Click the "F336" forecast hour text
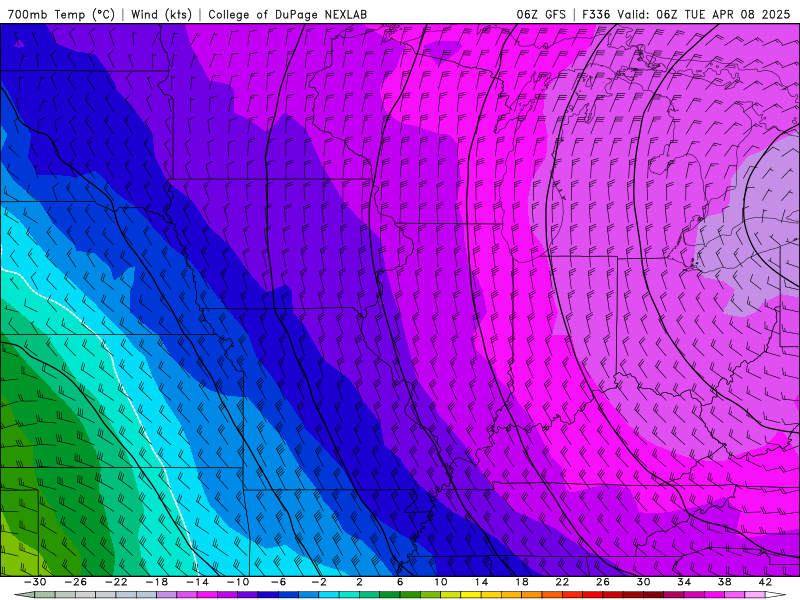Viewport: 800px width, 600px height. (596, 14)
